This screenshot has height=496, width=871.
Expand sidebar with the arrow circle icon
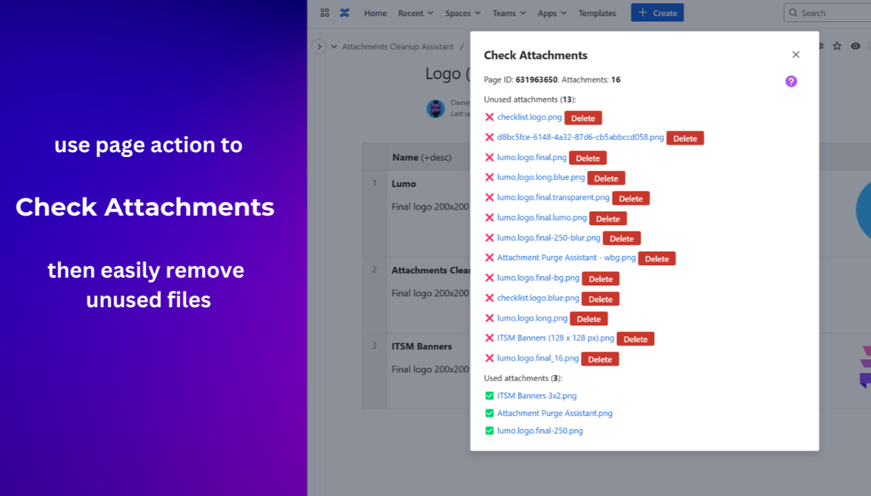coord(319,47)
